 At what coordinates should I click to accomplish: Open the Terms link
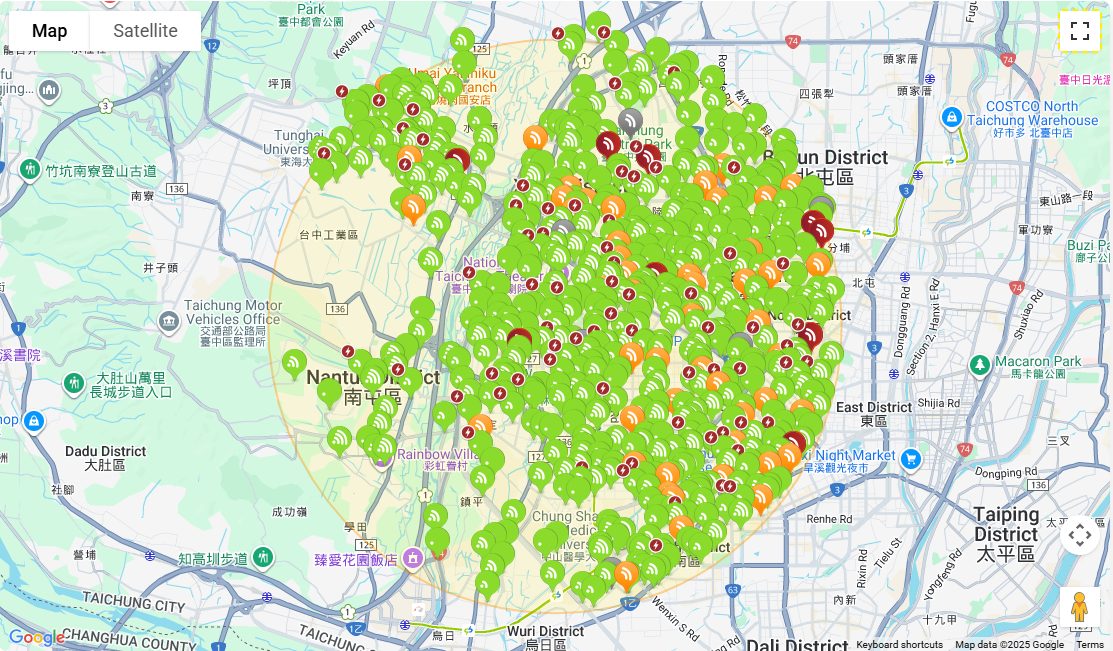1092,644
